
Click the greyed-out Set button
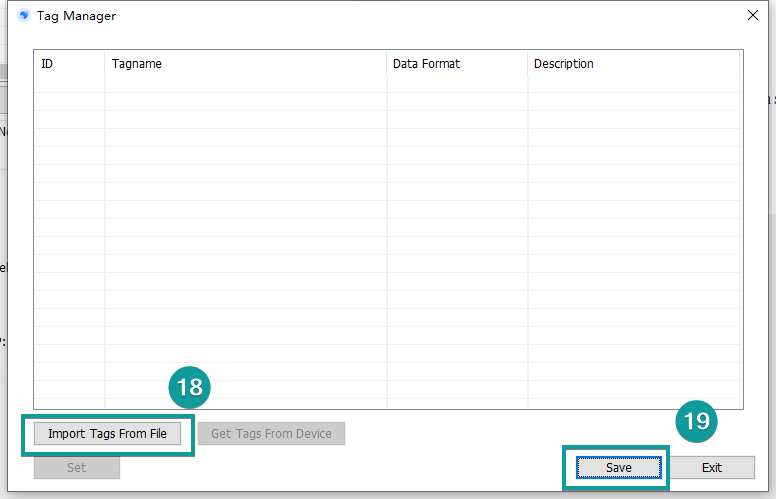click(76, 467)
